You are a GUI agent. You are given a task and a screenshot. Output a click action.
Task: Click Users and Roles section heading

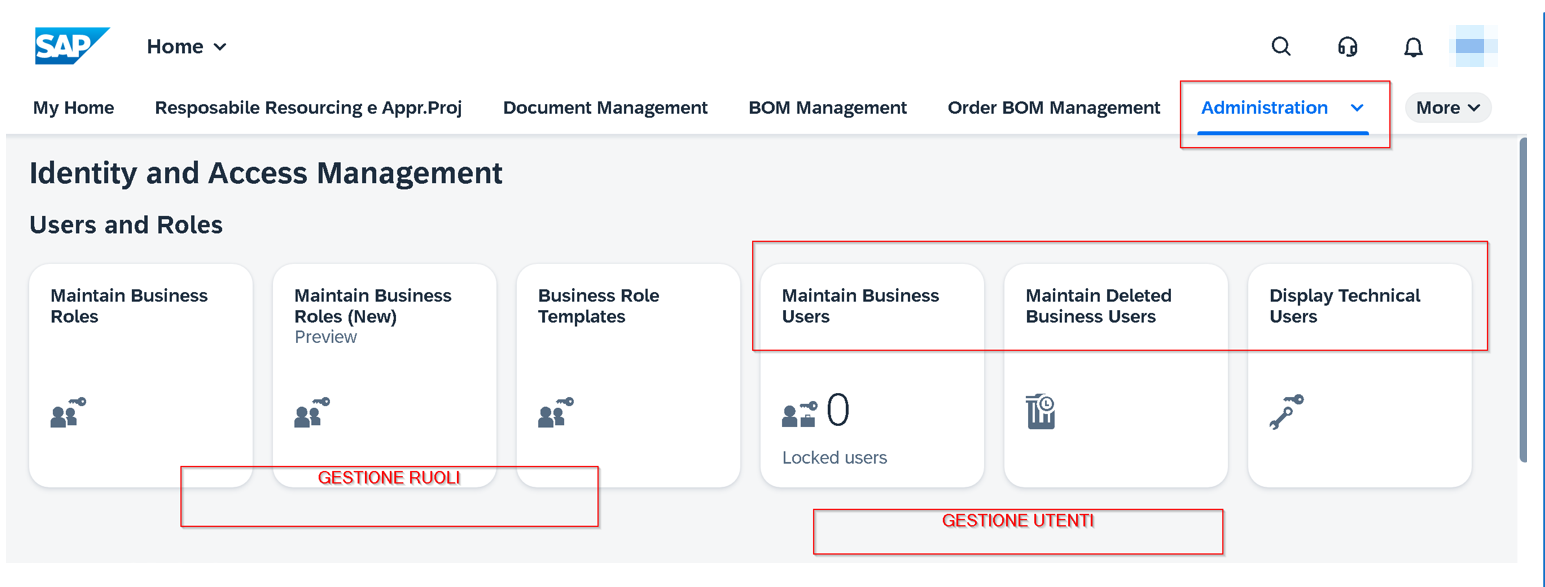(126, 225)
